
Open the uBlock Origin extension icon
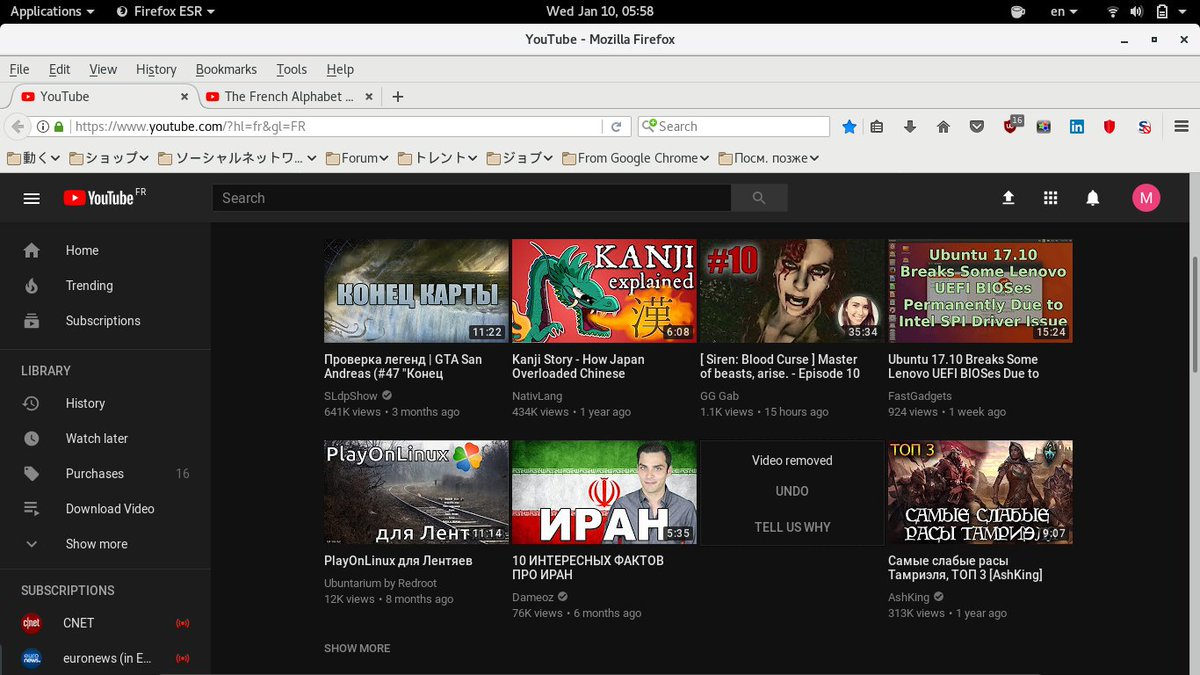(x=1011, y=126)
